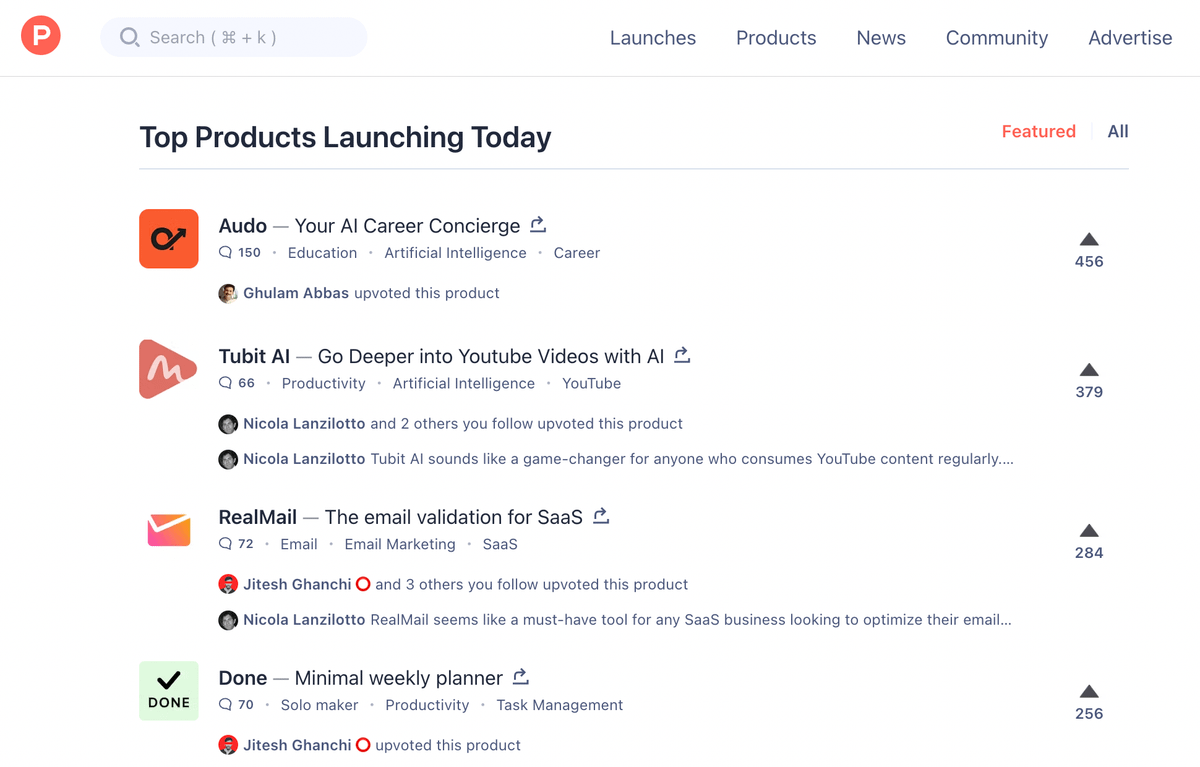
Task: Click the share icon next to Audo
Action: tap(538, 225)
